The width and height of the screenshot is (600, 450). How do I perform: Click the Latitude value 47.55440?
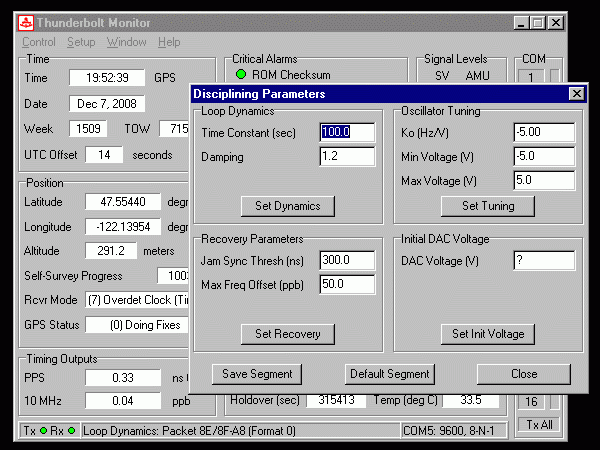click(x=123, y=202)
